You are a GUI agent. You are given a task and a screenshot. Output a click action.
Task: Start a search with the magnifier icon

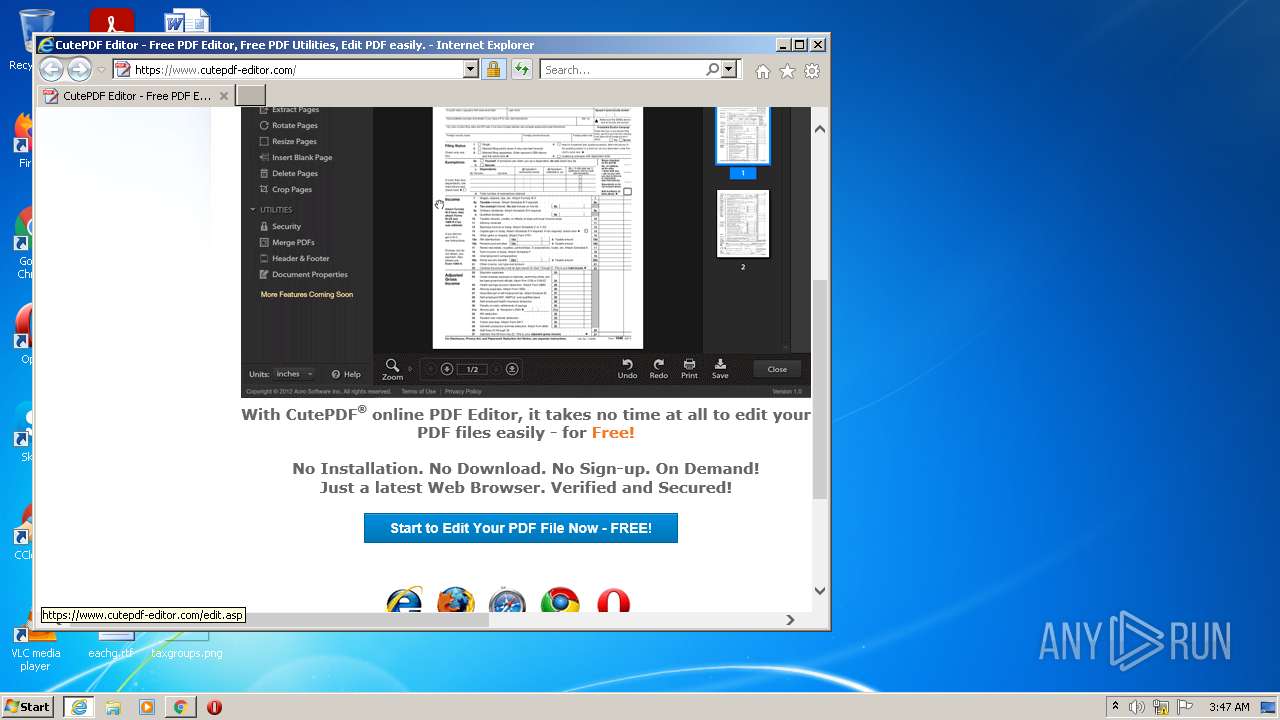712,69
